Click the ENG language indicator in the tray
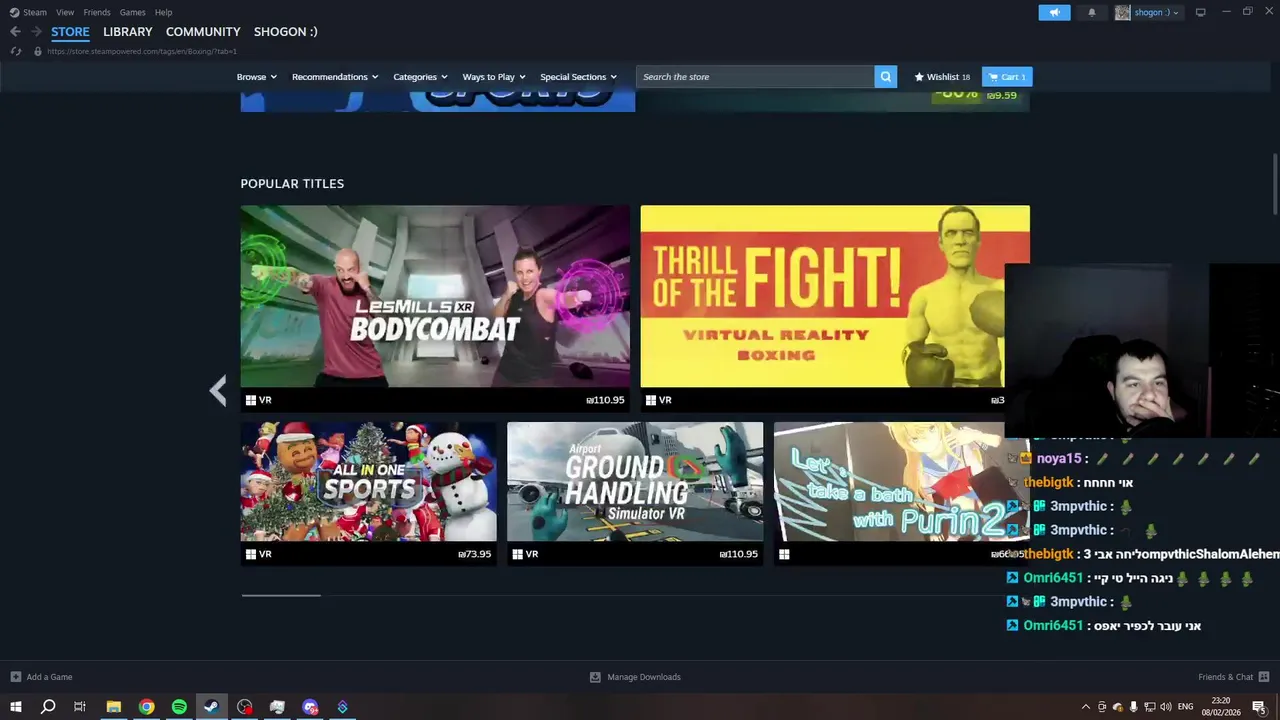This screenshot has height=720, width=1280. [1186, 707]
